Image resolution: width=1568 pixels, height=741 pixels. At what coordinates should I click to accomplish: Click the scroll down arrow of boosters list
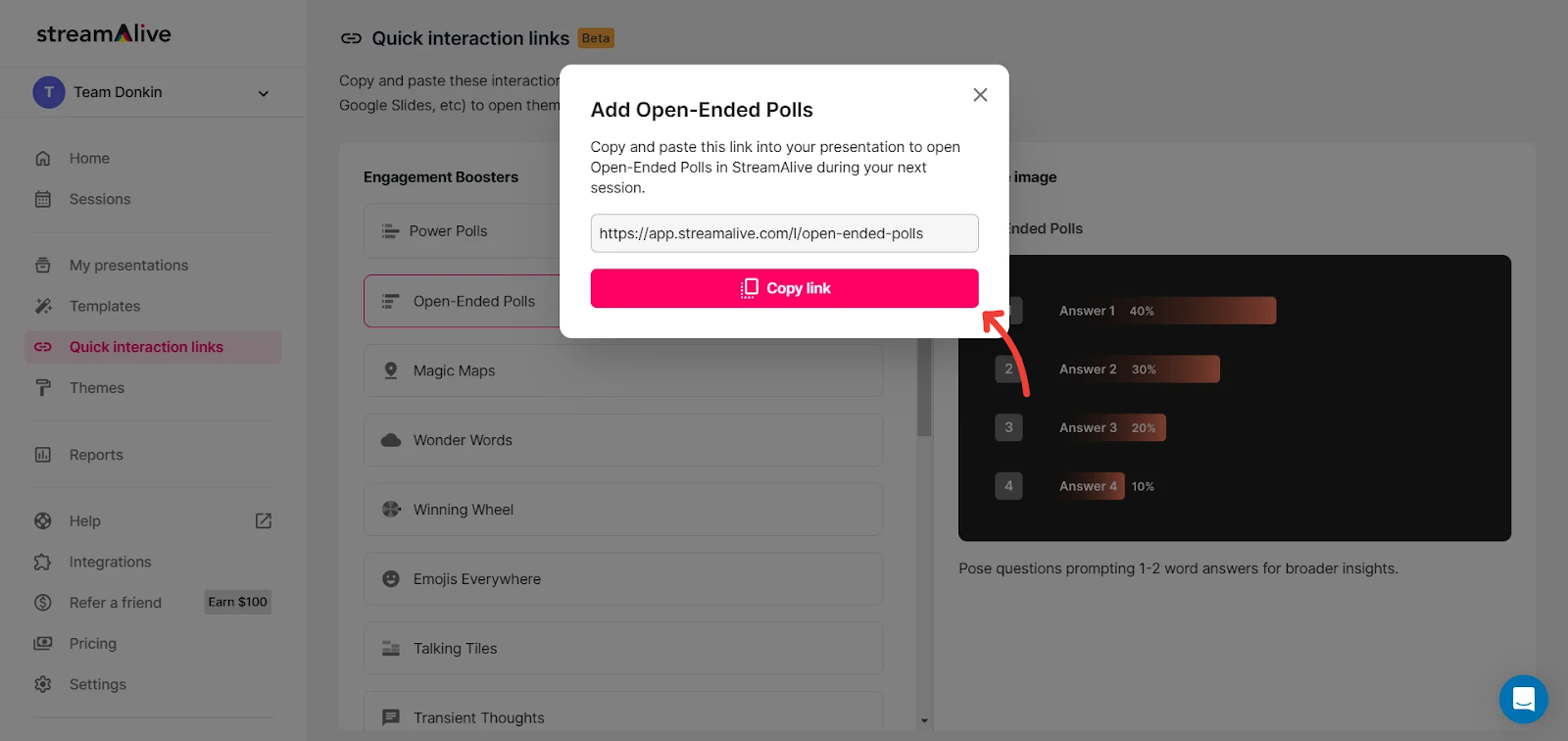pyautogui.click(x=924, y=721)
